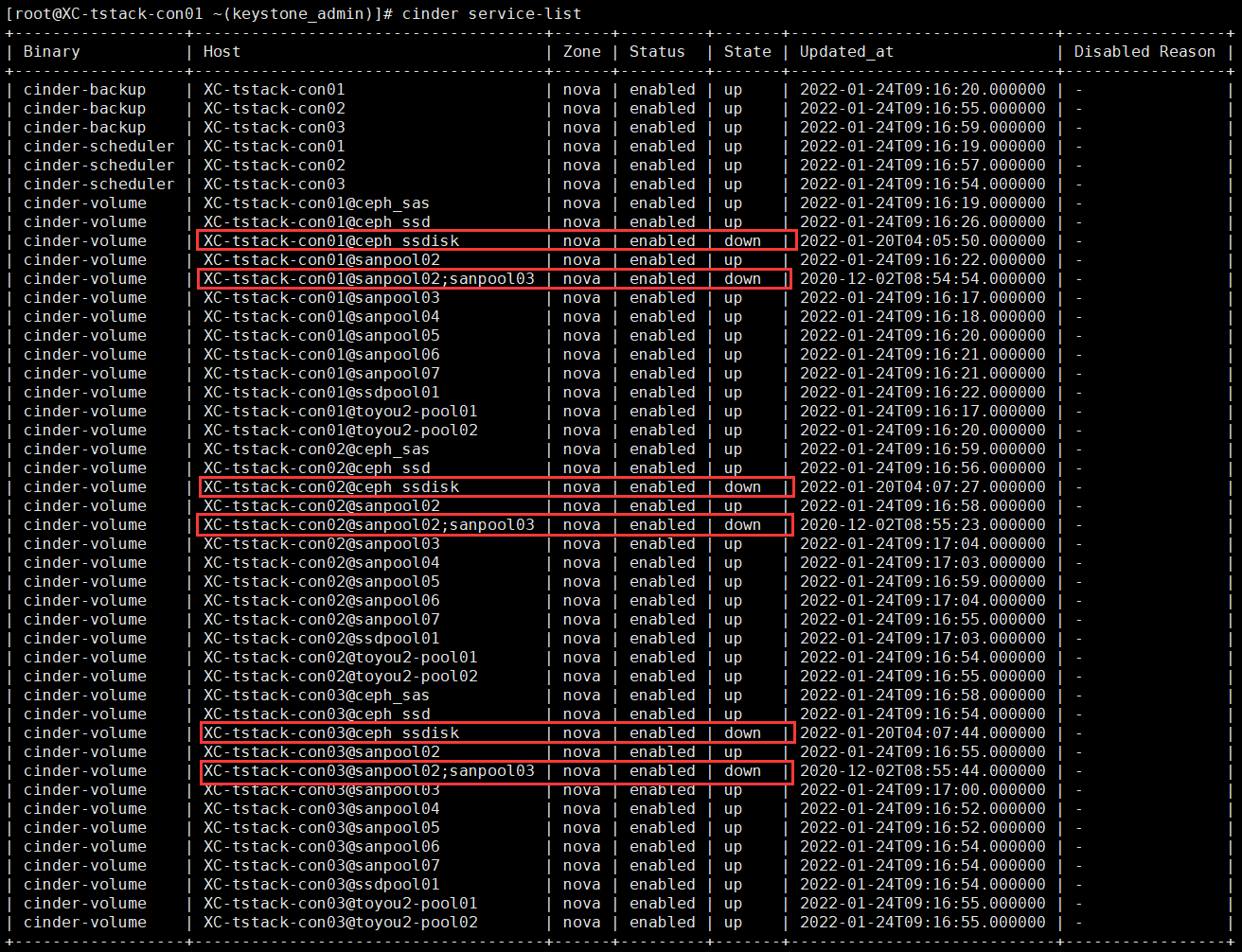This screenshot has width=1242, height=952.
Task: Click timestamp '2020-12-02T08:55:23.000000'
Action: [922, 525]
